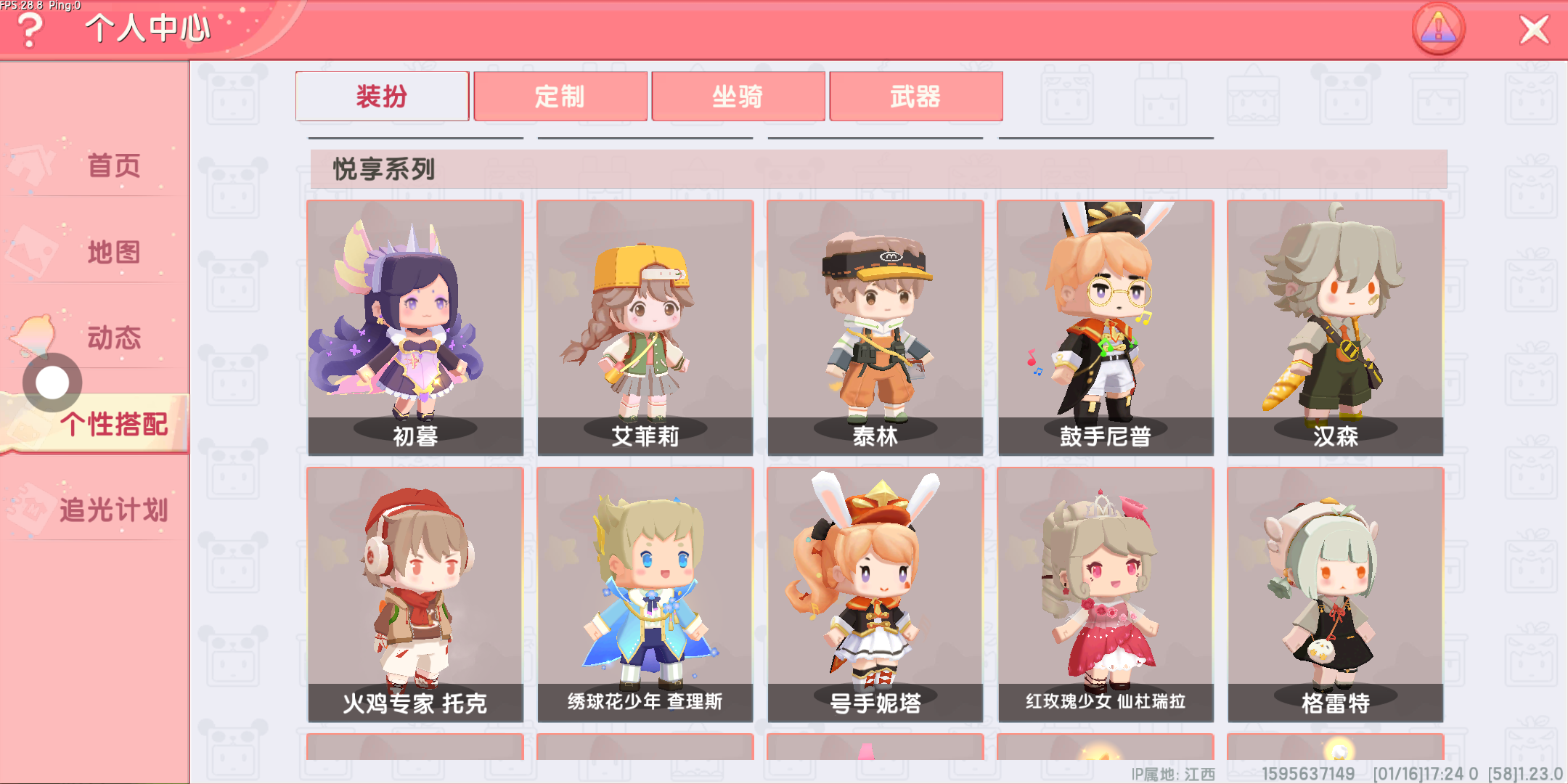1568x784 pixels.
Task: Tap the floating virtual joystick circle
Action: tap(52, 383)
